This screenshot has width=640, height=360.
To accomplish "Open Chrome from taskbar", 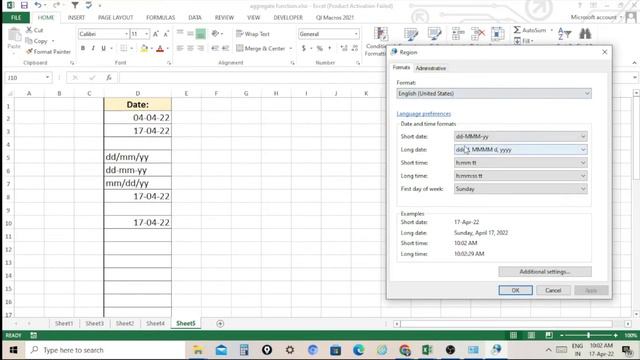I will (x=405, y=350).
